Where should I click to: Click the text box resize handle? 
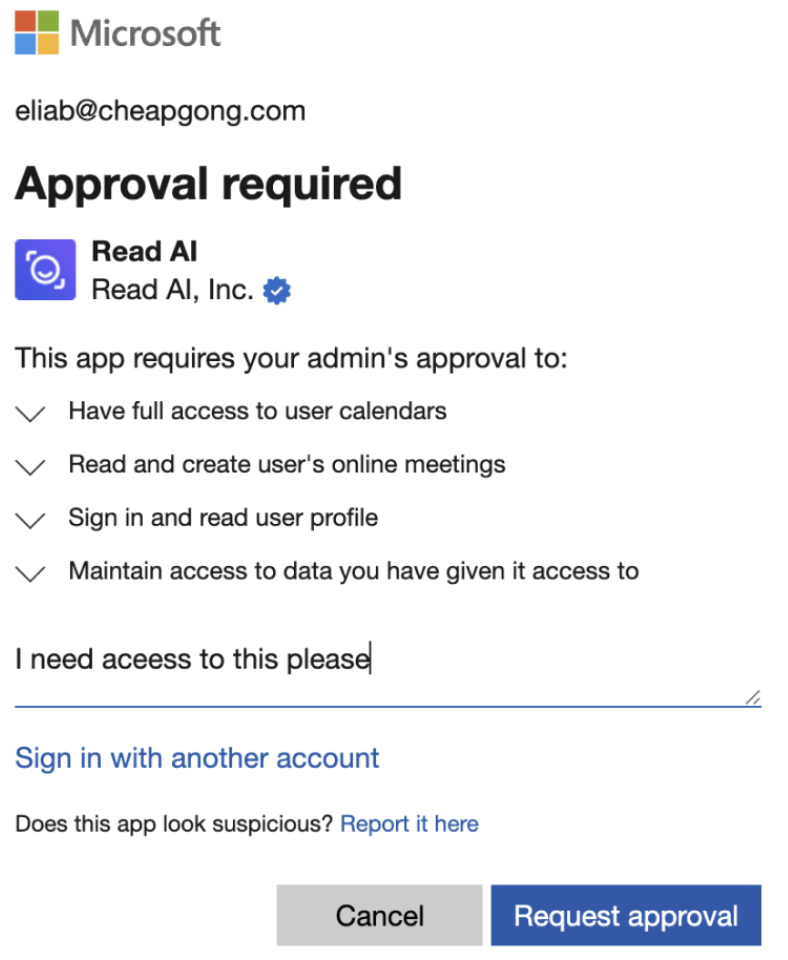click(753, 697)
